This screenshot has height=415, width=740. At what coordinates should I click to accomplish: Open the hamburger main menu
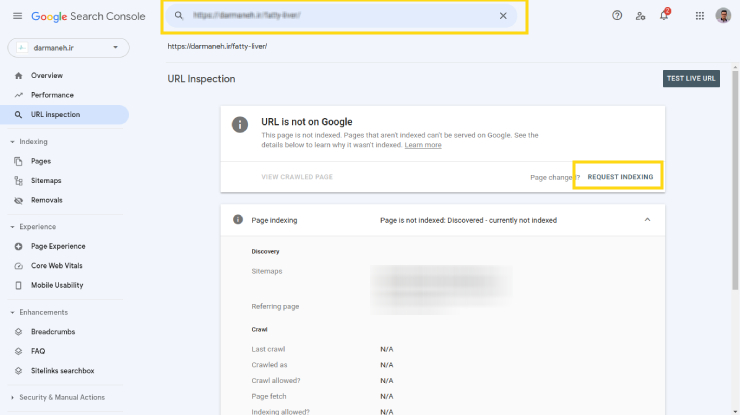pos(17,16)
